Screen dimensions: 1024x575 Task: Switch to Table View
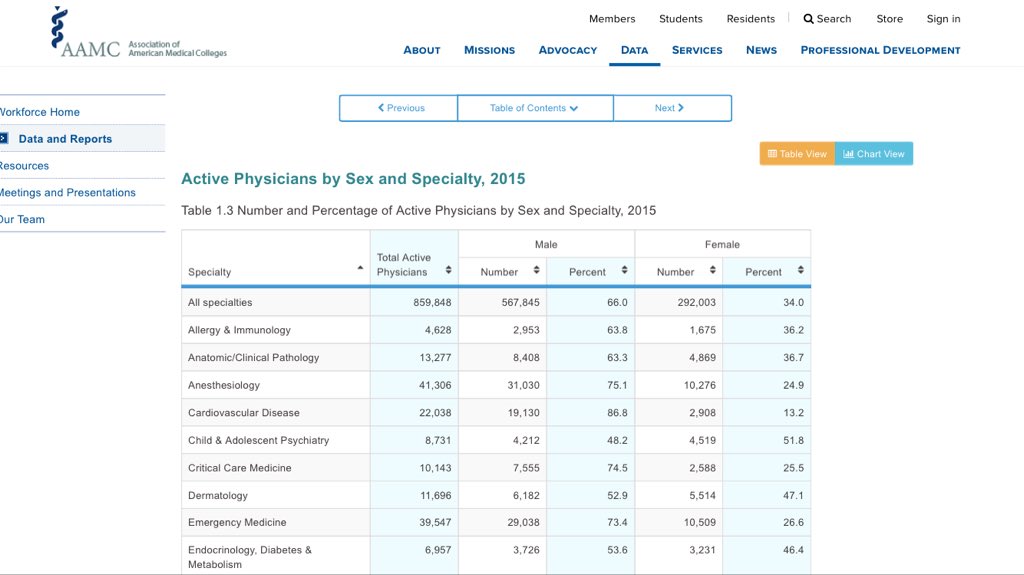click(797, 154)
